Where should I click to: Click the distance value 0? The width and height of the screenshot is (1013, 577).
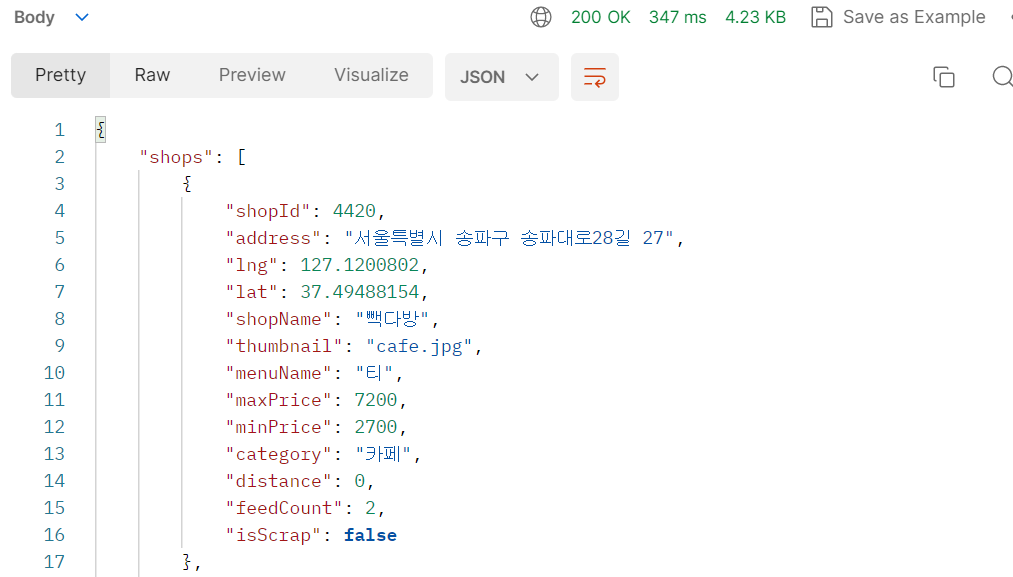tap(359, 481)
